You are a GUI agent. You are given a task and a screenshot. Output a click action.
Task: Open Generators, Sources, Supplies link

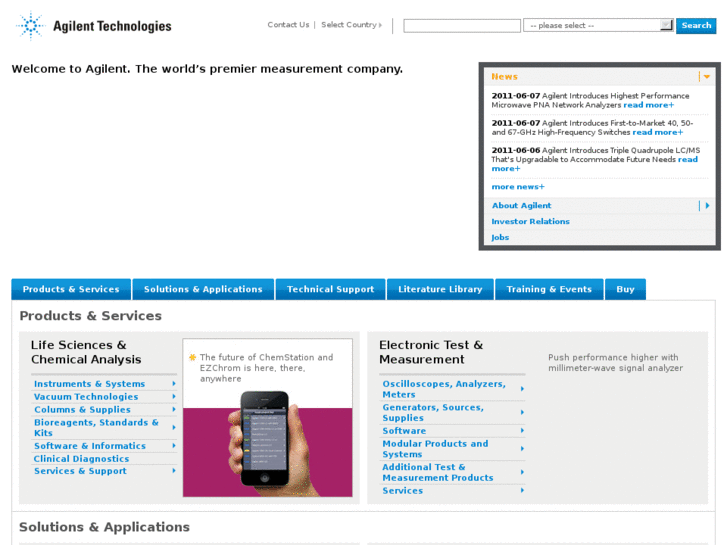(433, 412)
